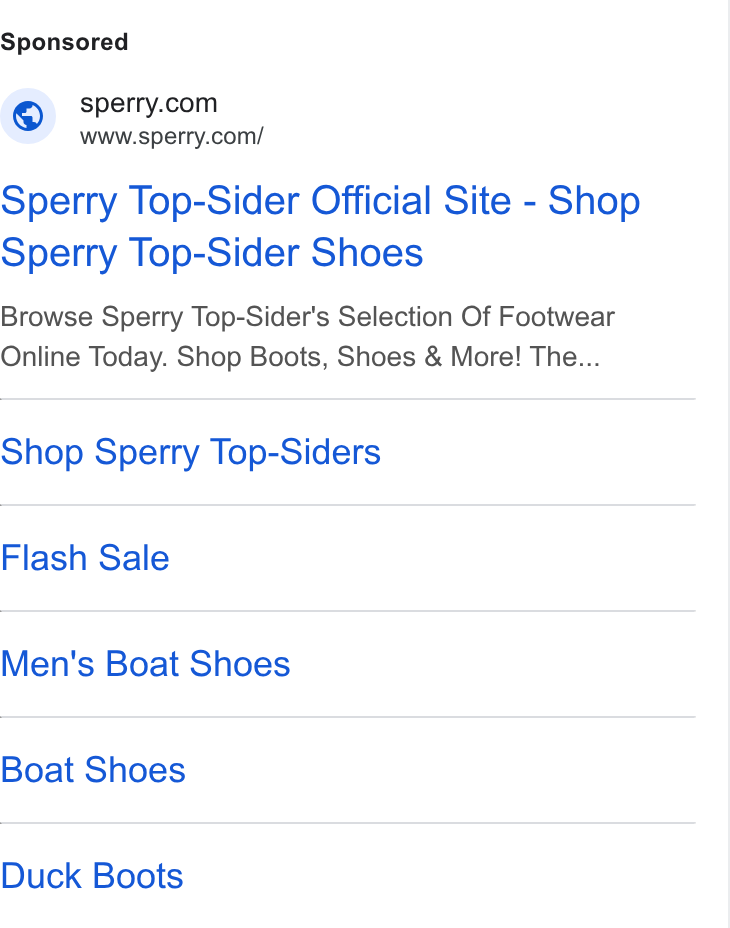This screenshot has height=928, width=730.
Task: Open the sperry.com site name
Action: 149,104
